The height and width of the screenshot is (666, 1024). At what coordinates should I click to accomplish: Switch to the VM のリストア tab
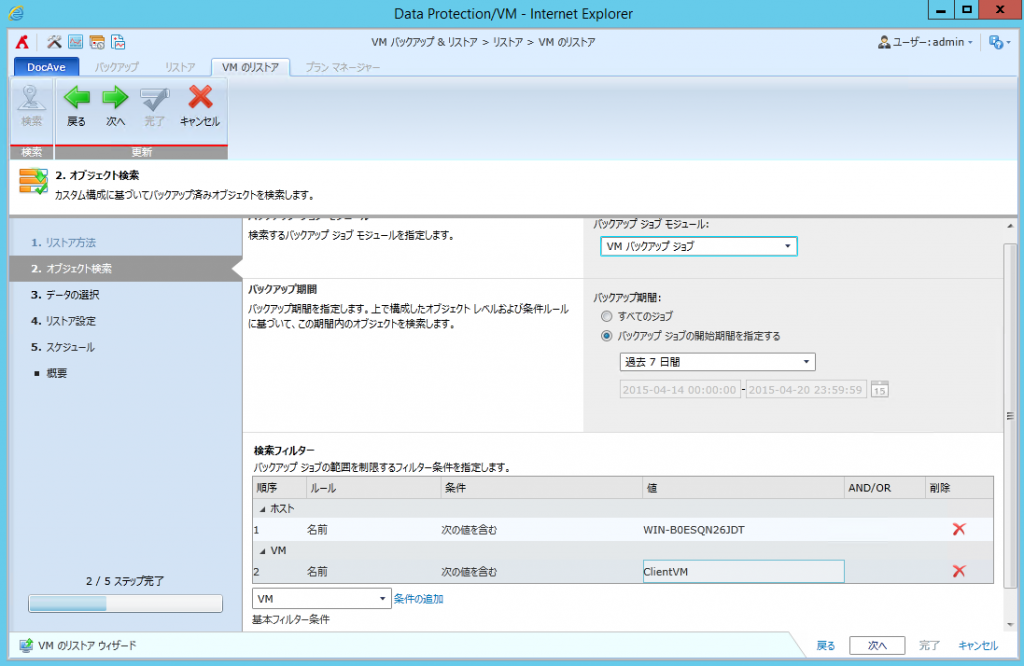click(x=250, y=67)
